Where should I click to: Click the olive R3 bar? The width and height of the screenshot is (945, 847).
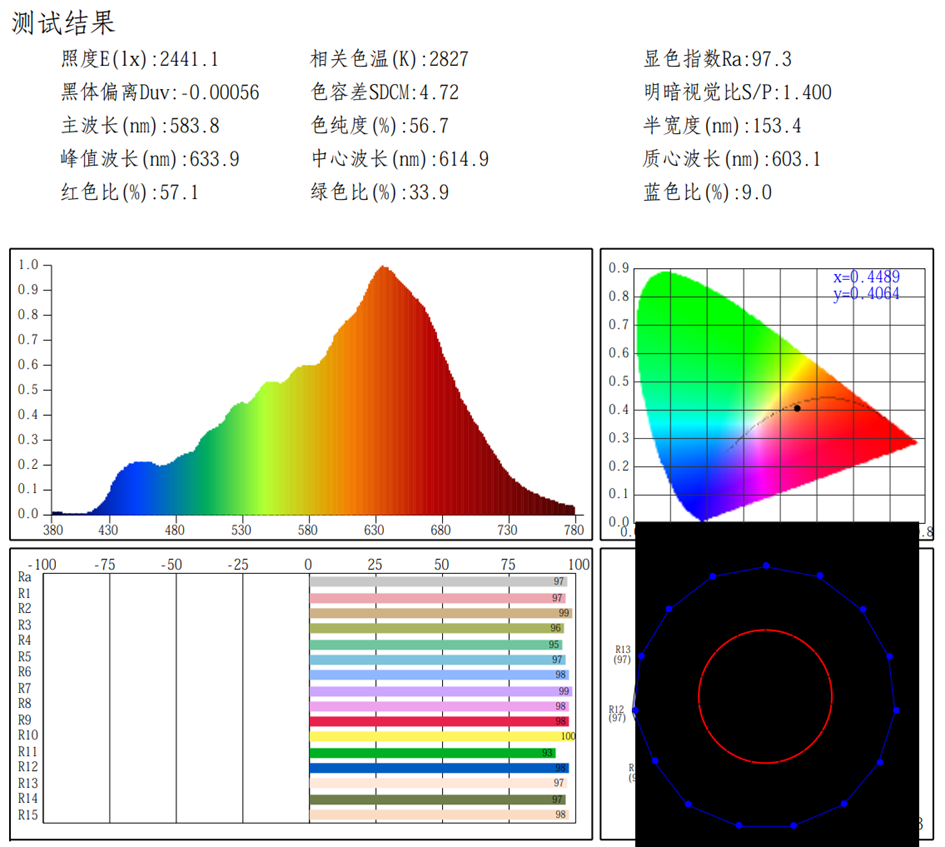436,628
